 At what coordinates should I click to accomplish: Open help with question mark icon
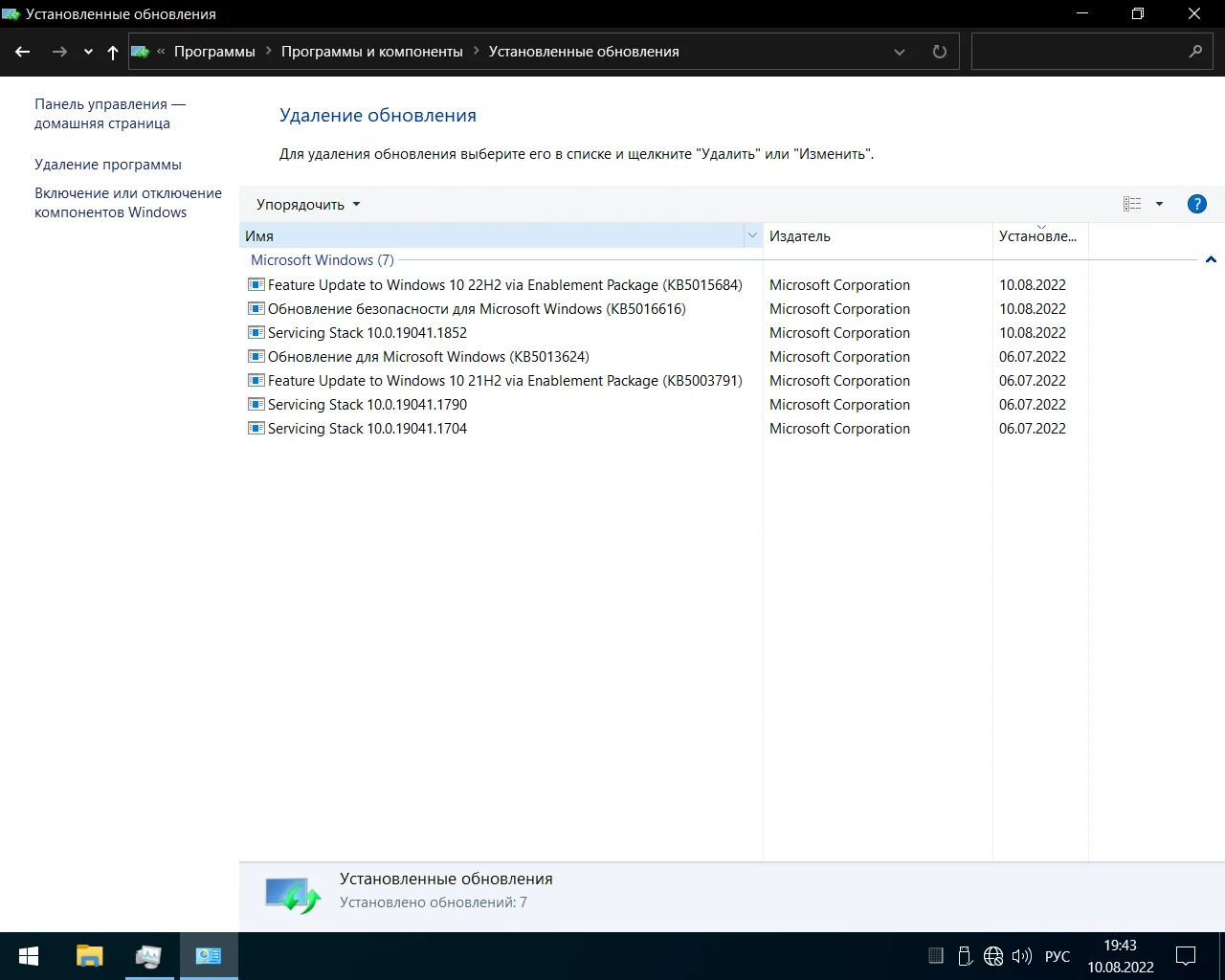[x=1196, y=204]
